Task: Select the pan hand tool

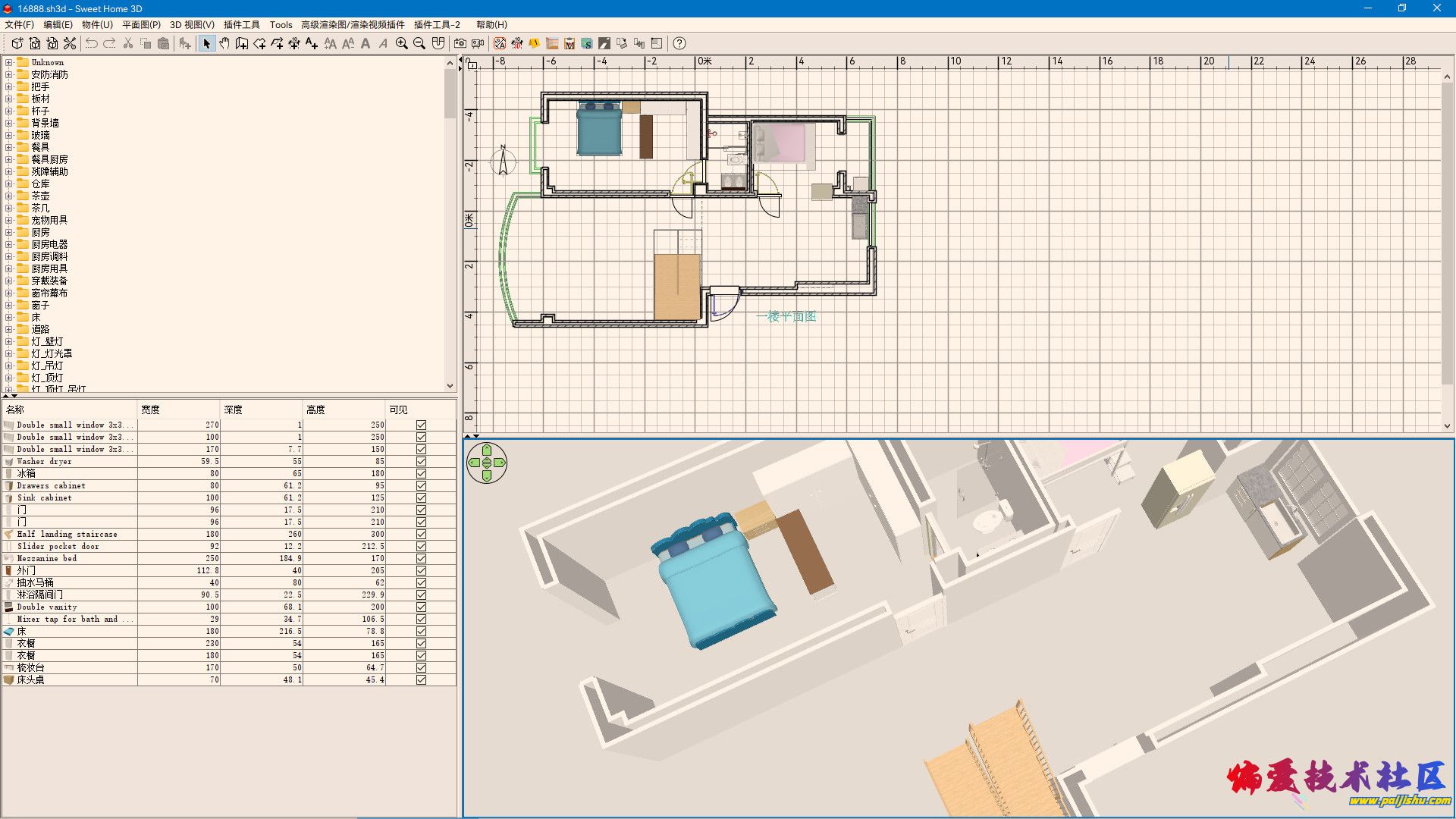Action: 224,43
